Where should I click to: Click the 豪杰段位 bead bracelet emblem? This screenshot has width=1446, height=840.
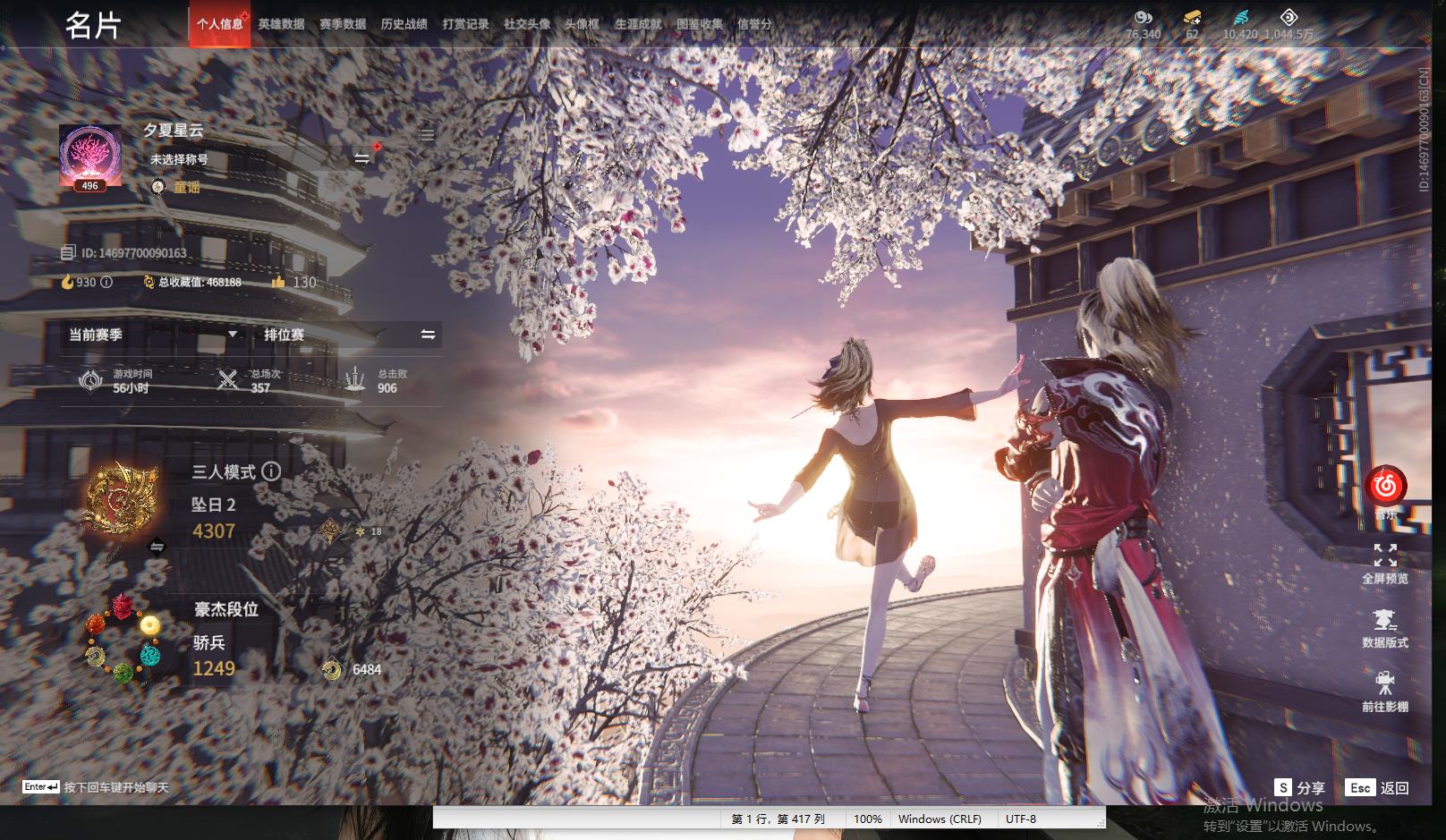(x=123, y=638)
